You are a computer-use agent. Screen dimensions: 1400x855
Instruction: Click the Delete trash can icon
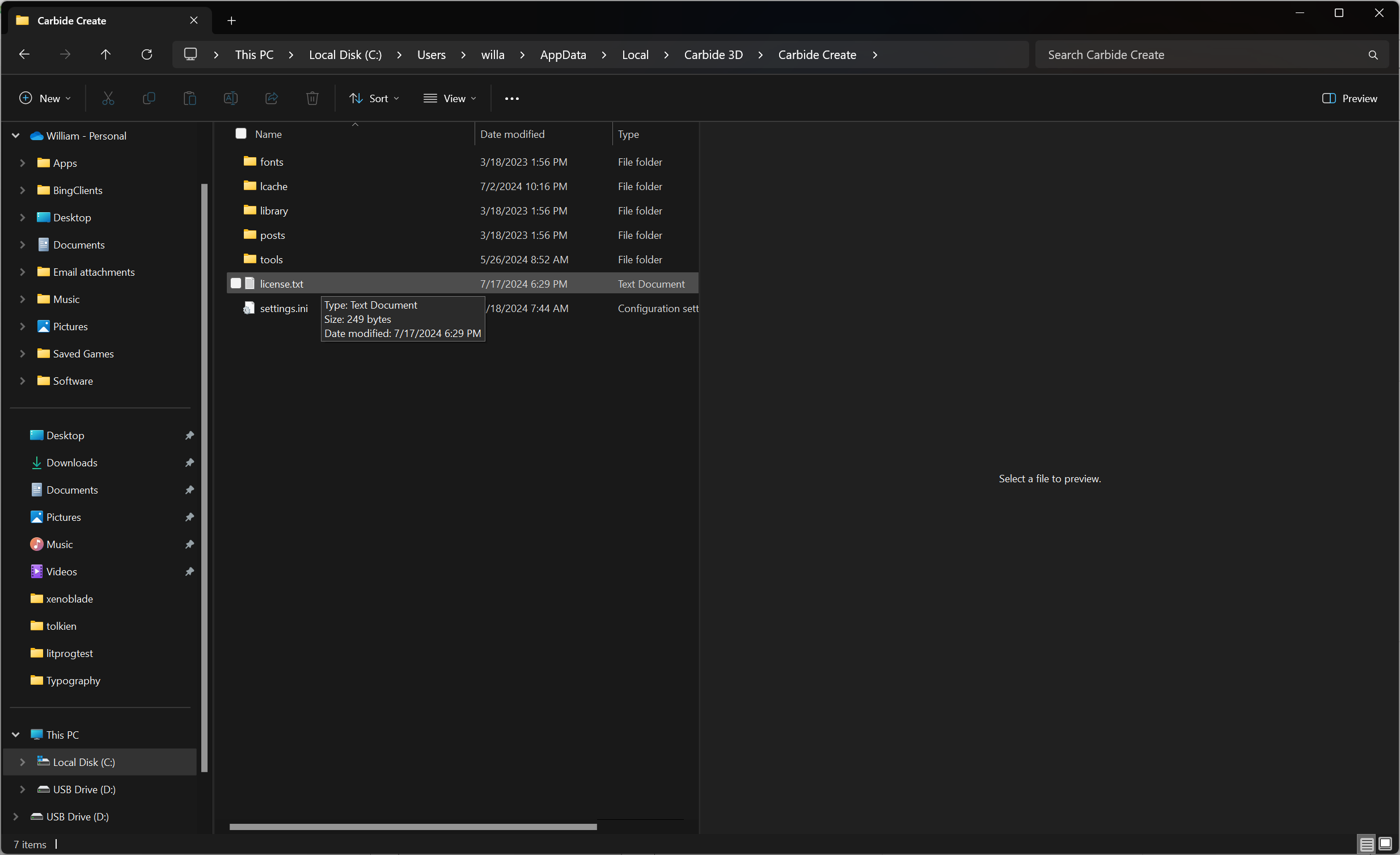pos(312,98)
